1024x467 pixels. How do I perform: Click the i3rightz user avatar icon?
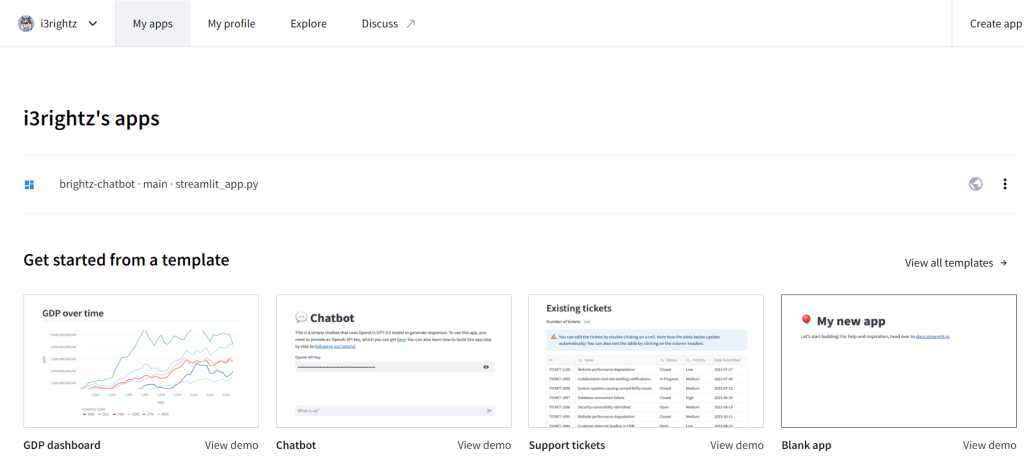click(x=26, y=24)
